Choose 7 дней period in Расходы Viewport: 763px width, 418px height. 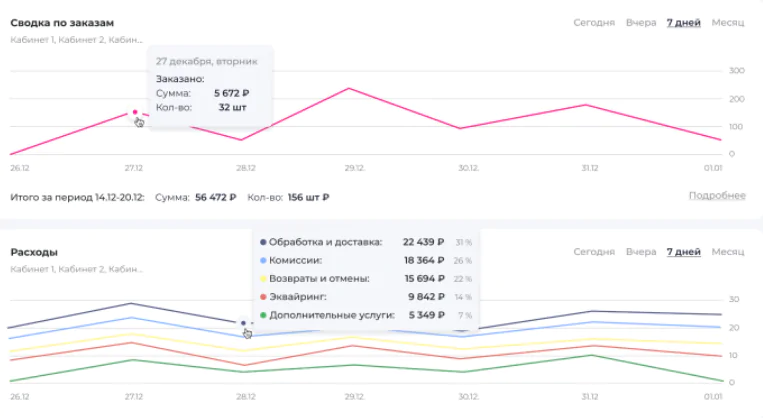click(x=683, y=252)
